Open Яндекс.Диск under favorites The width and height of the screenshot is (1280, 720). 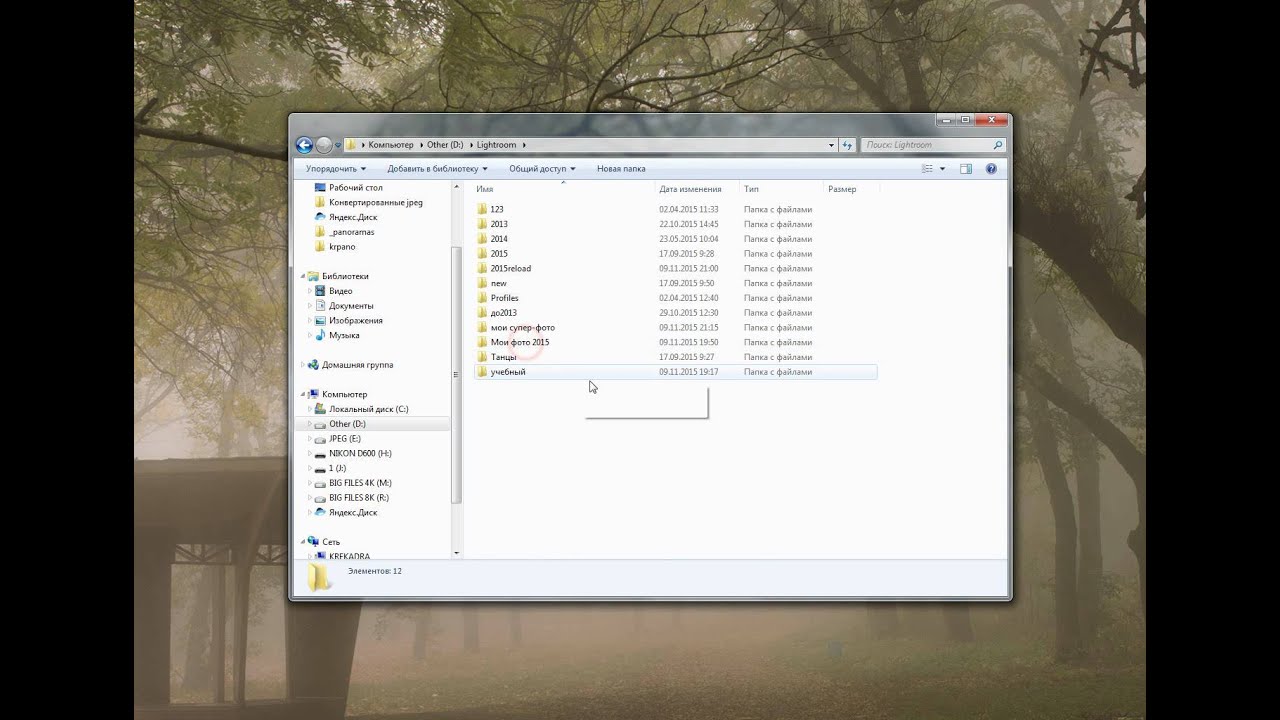point(352,217)
